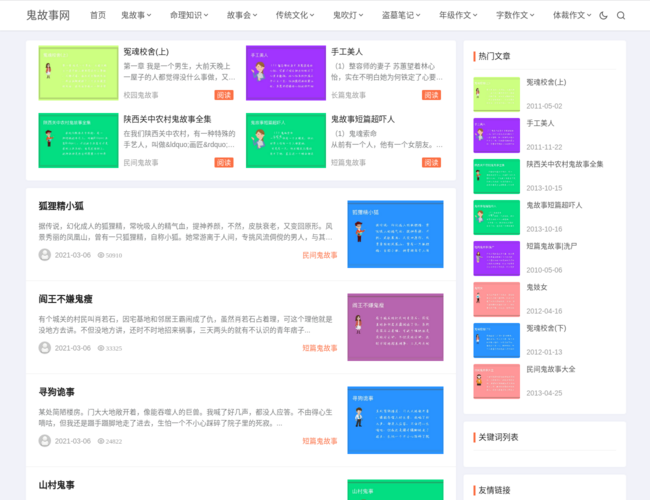Click view count eye icon 33325
The height and width of the screenshot is (500, 650).
tap(101, 348)
